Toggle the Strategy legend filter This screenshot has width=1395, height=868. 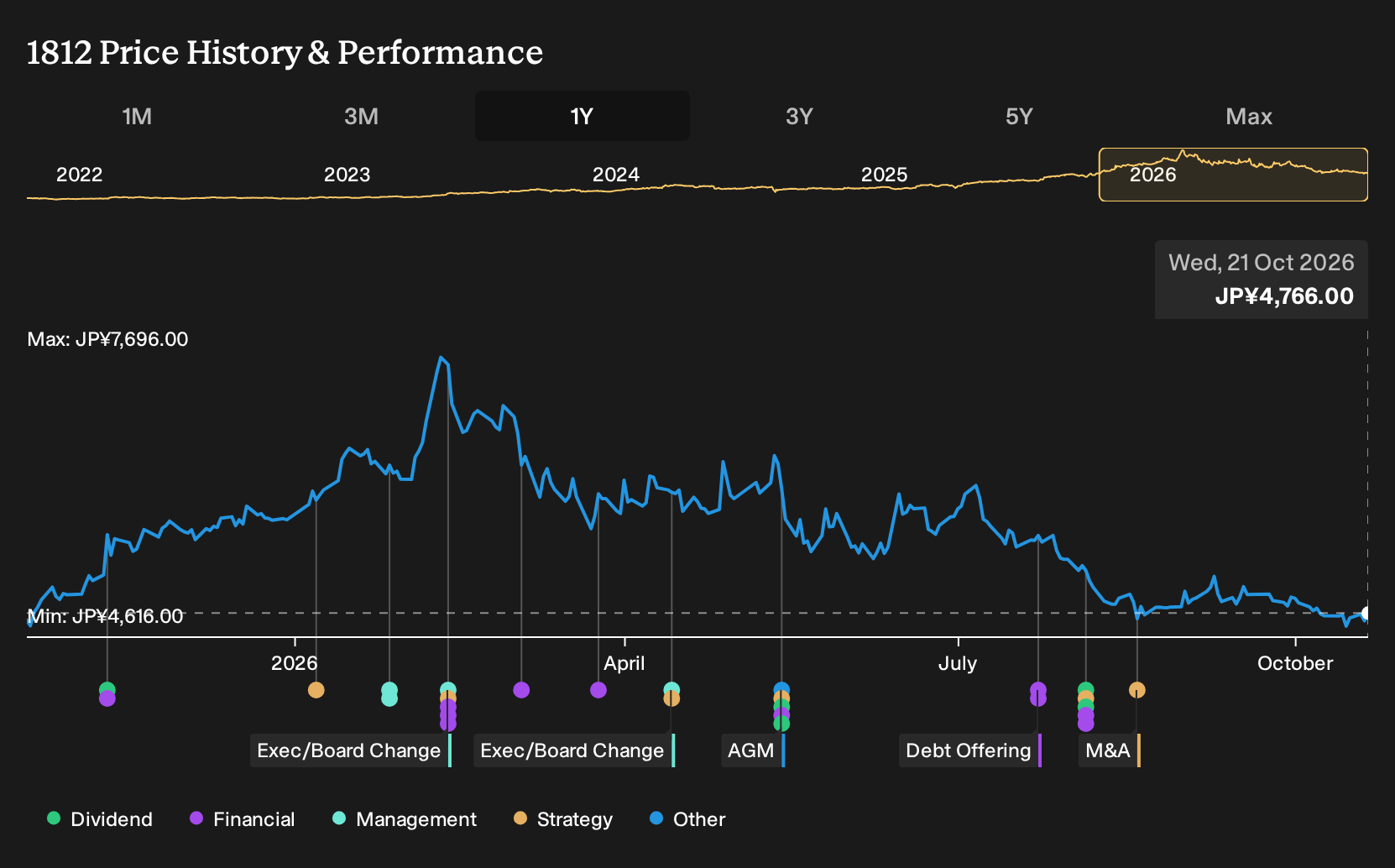(x=563, y=819)
